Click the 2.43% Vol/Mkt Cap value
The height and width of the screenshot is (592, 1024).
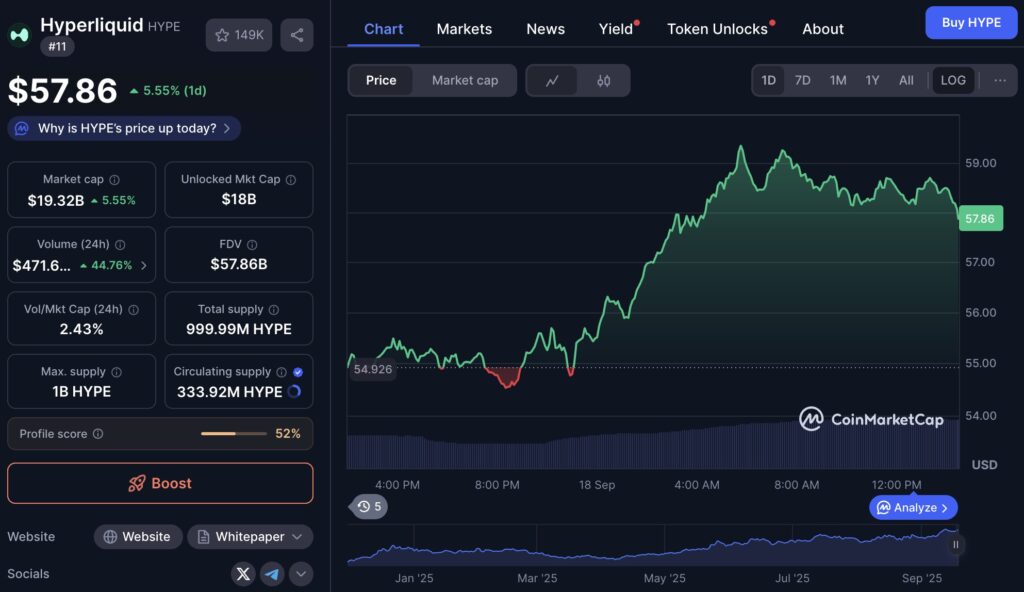(x=82, y=329)
